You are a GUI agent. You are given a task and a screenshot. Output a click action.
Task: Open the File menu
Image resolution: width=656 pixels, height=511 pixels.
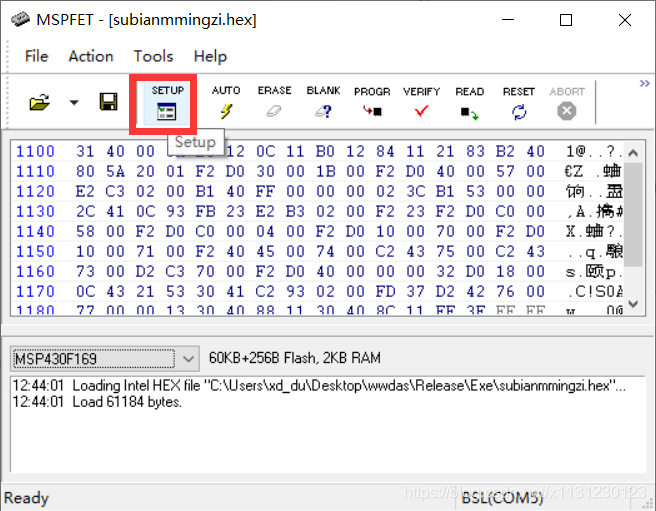pos(36,56)
